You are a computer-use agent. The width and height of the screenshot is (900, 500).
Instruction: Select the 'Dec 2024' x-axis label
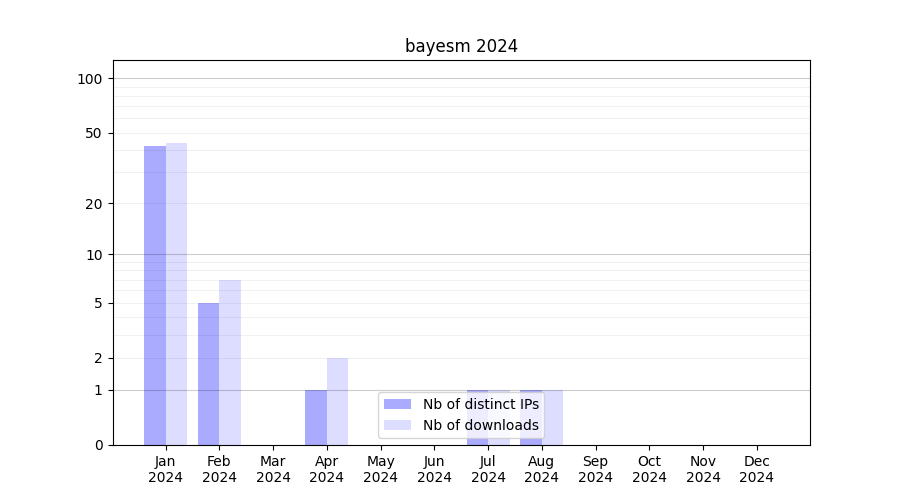[x=756, y=469]
